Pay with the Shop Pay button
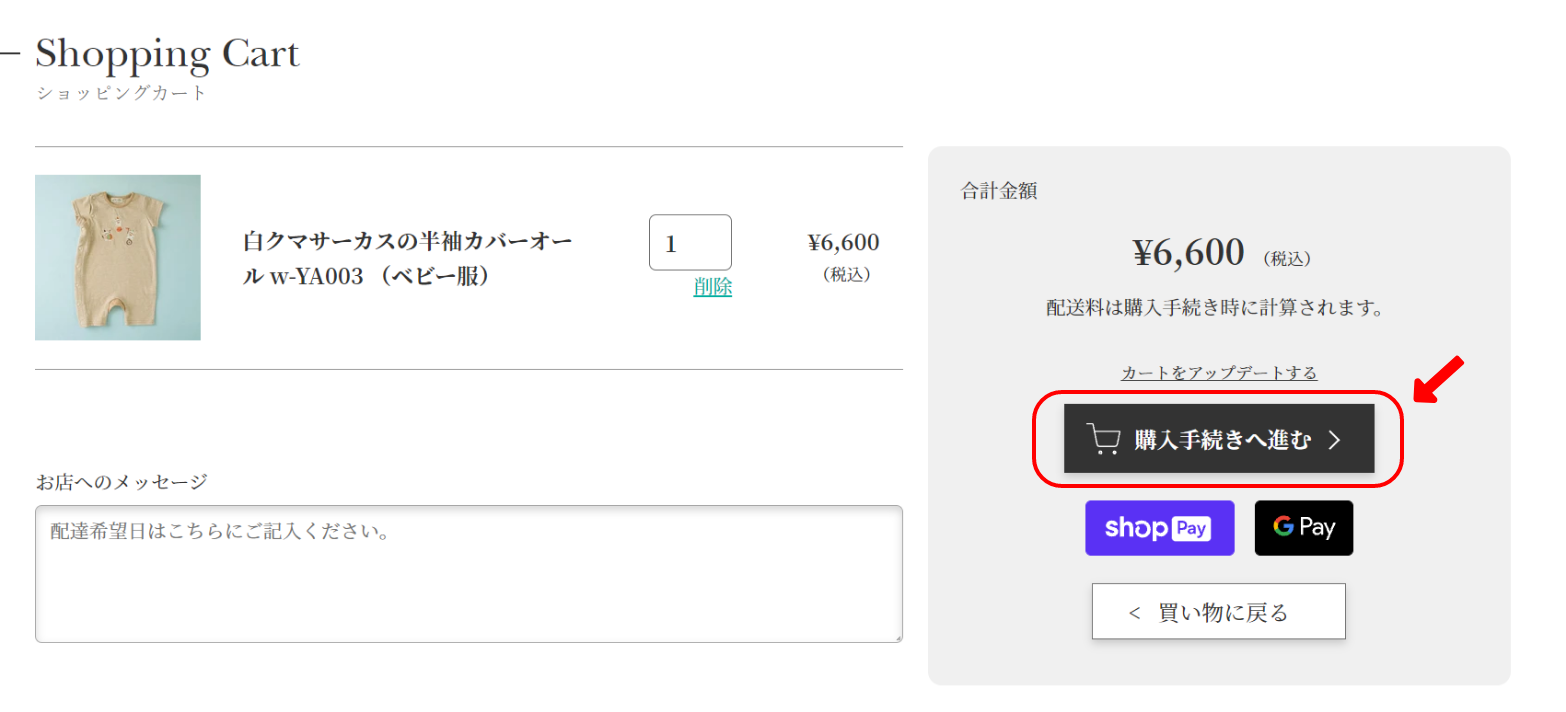The width and height of the screenshot is (1566, 712). (x=1159, y=528)
